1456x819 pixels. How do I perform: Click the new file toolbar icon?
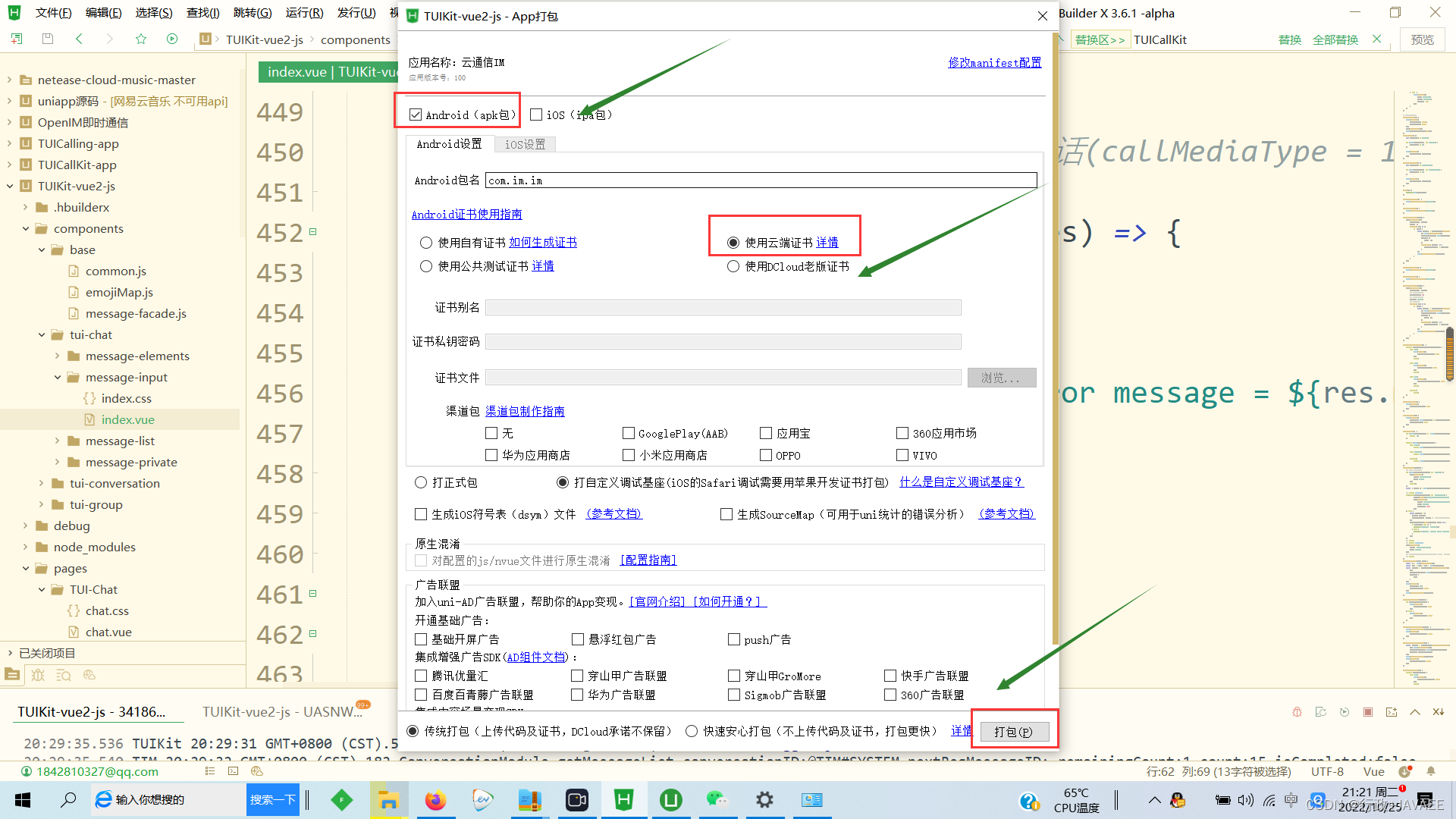[x=16, y=39]
